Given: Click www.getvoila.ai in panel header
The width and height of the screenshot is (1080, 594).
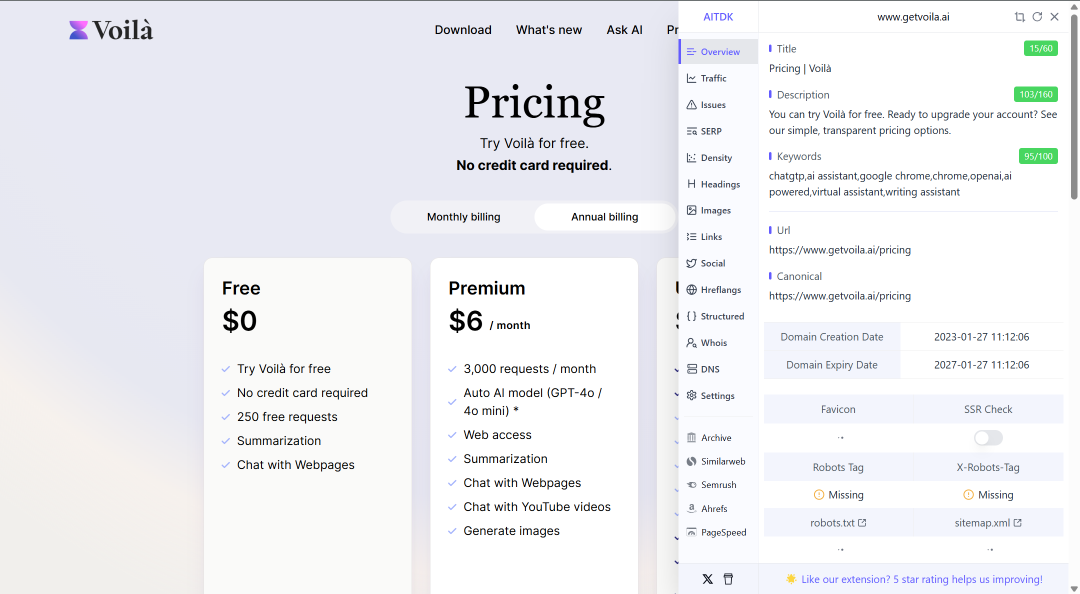Looking at the screenshot, I should (x=913, y=17).
